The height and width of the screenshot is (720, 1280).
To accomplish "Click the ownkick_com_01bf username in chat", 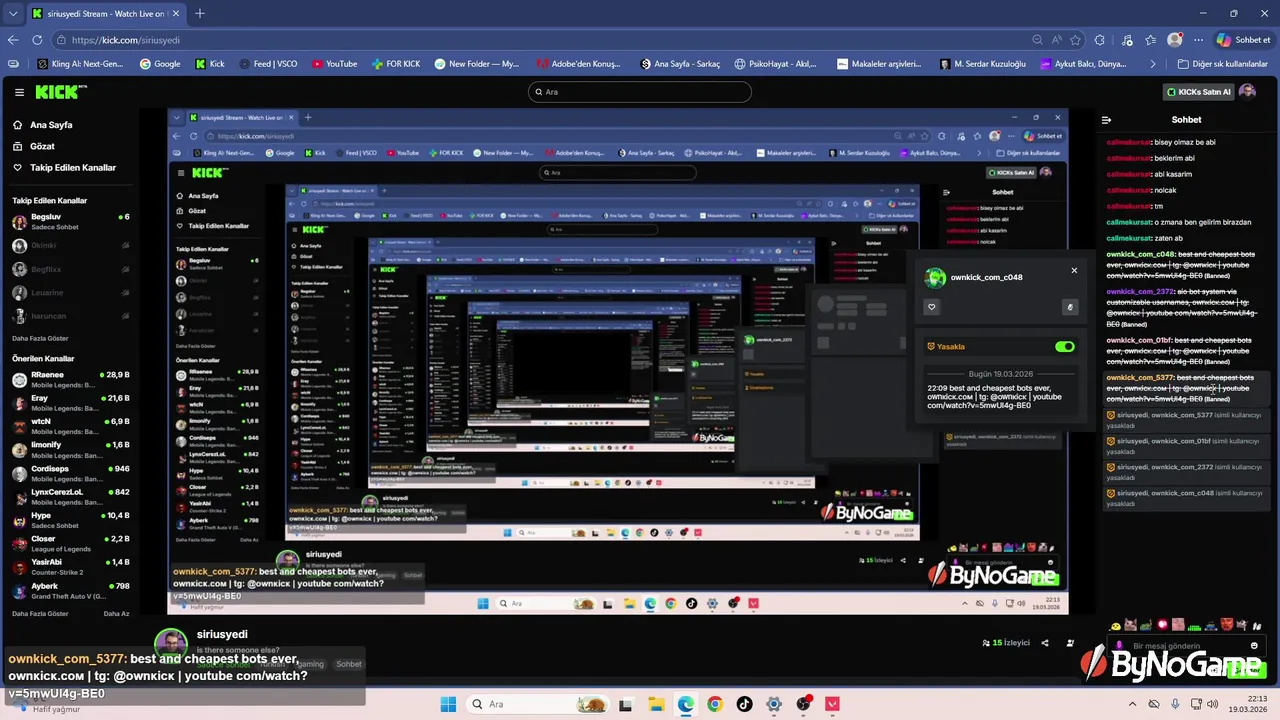I will [x=1139, y=340].
